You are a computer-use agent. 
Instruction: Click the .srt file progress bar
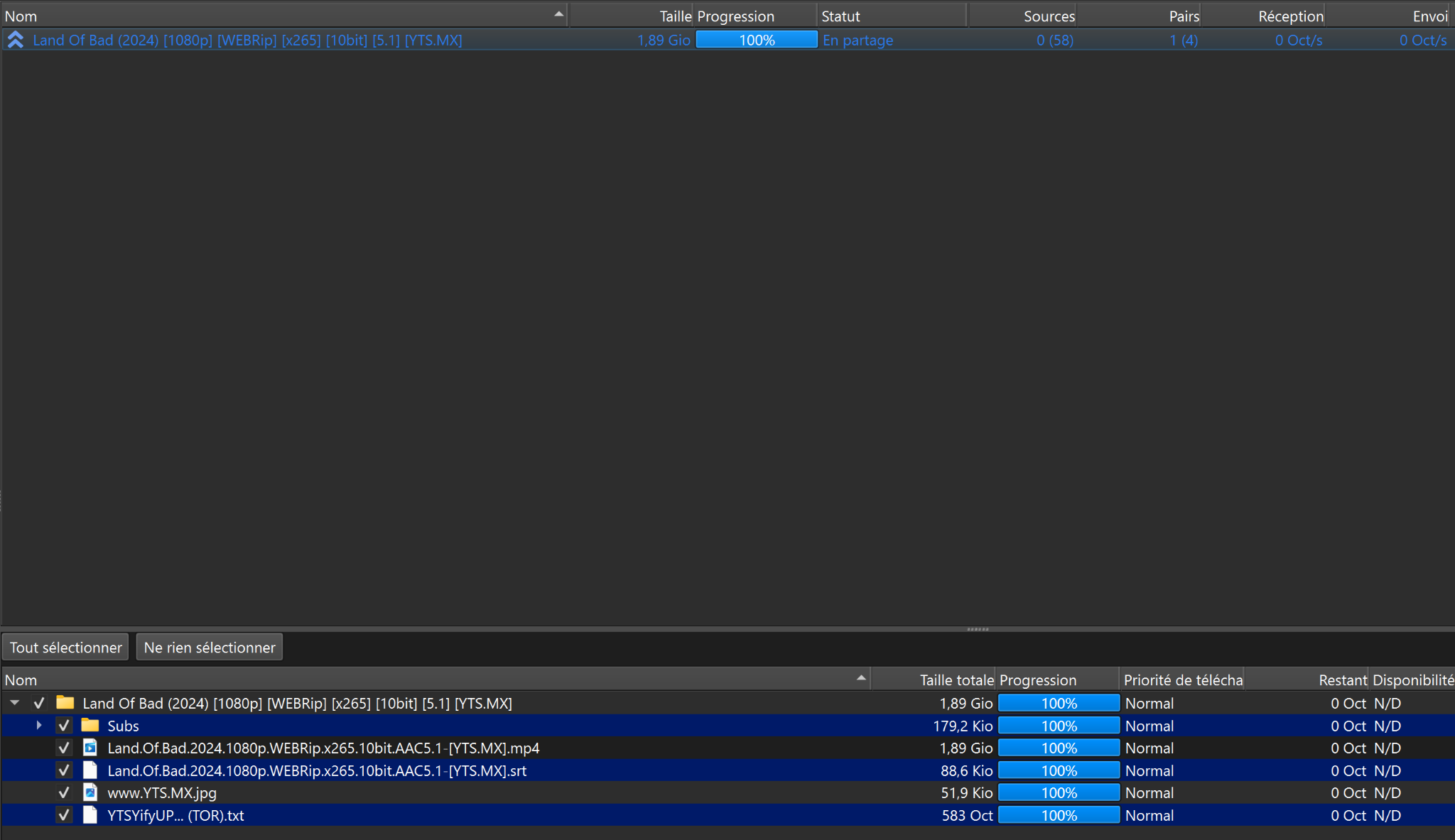[x=1059, y=770]
